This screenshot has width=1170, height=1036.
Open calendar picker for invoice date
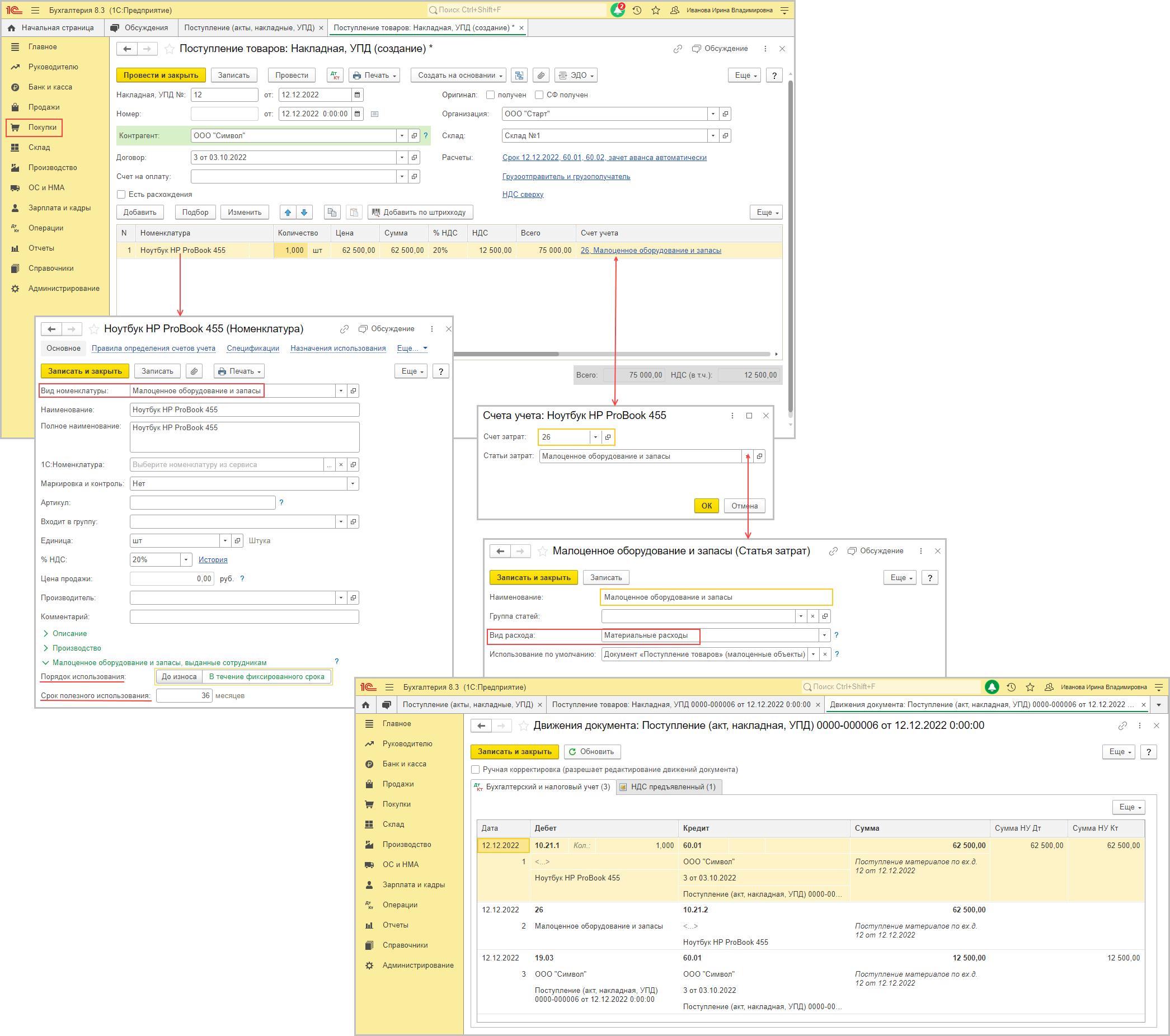click(x=357, y=95)
